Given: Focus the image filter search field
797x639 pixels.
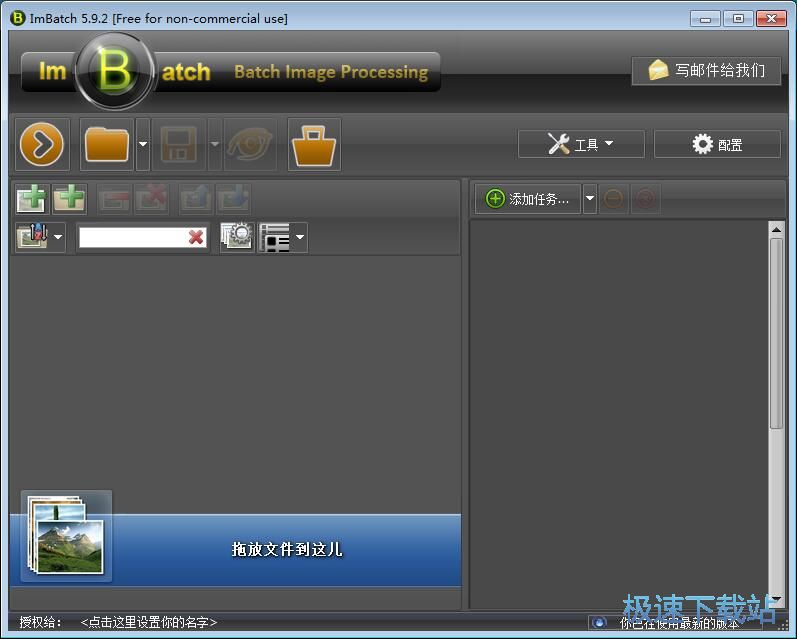Looking at the screenshot, I should (x=133, y=237).
